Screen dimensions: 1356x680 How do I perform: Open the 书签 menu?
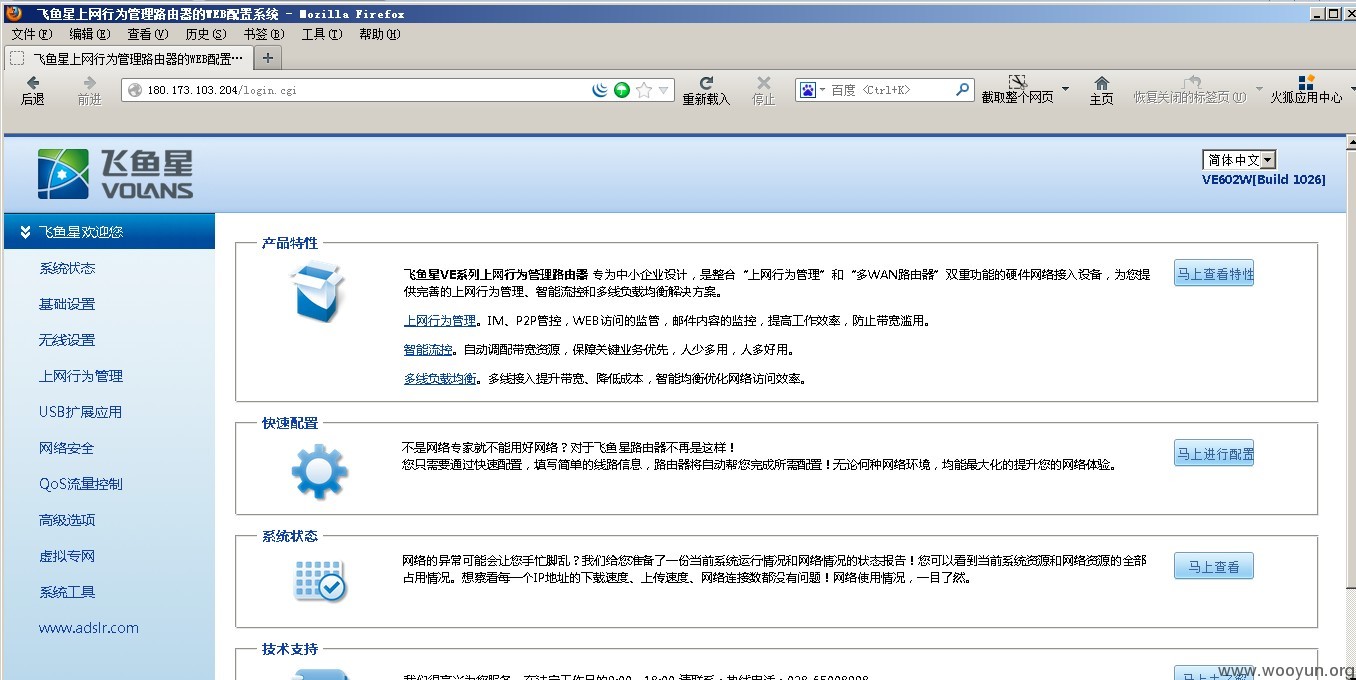coord(263,34)
